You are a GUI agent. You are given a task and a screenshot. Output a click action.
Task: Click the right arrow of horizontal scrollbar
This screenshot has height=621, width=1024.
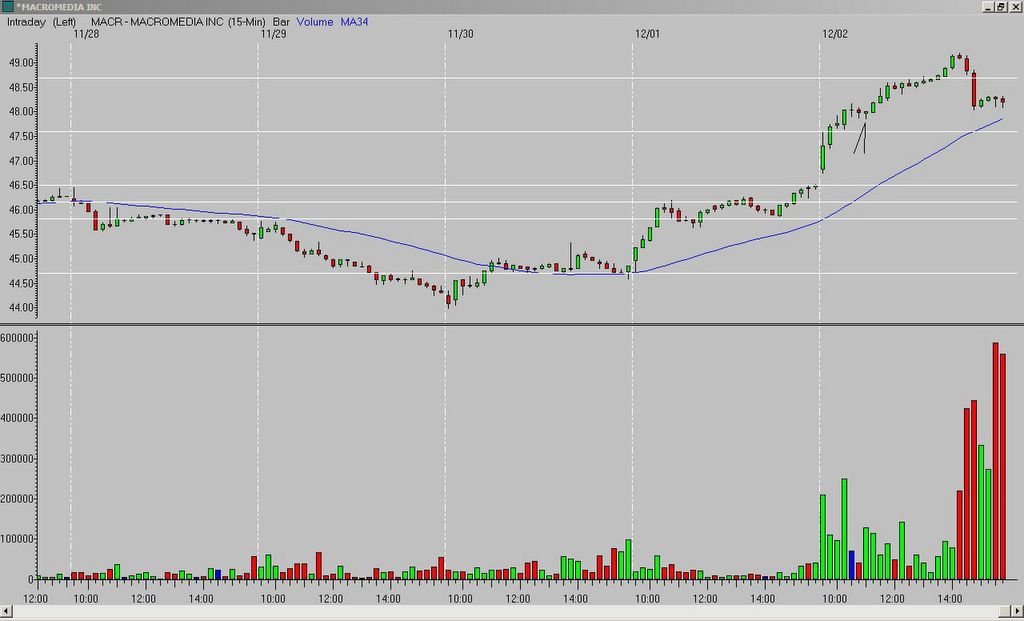[1017, 611]
